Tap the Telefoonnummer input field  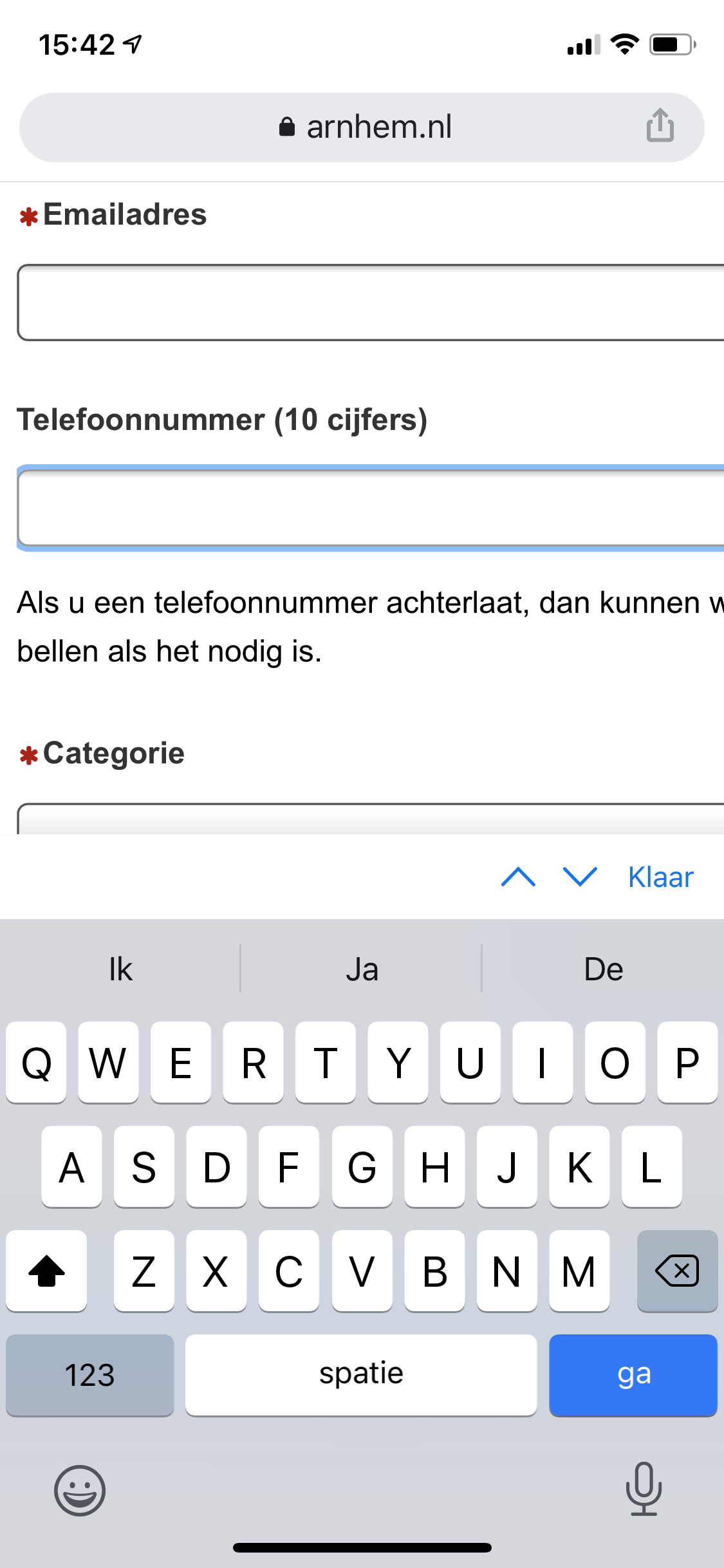(370, 509)
